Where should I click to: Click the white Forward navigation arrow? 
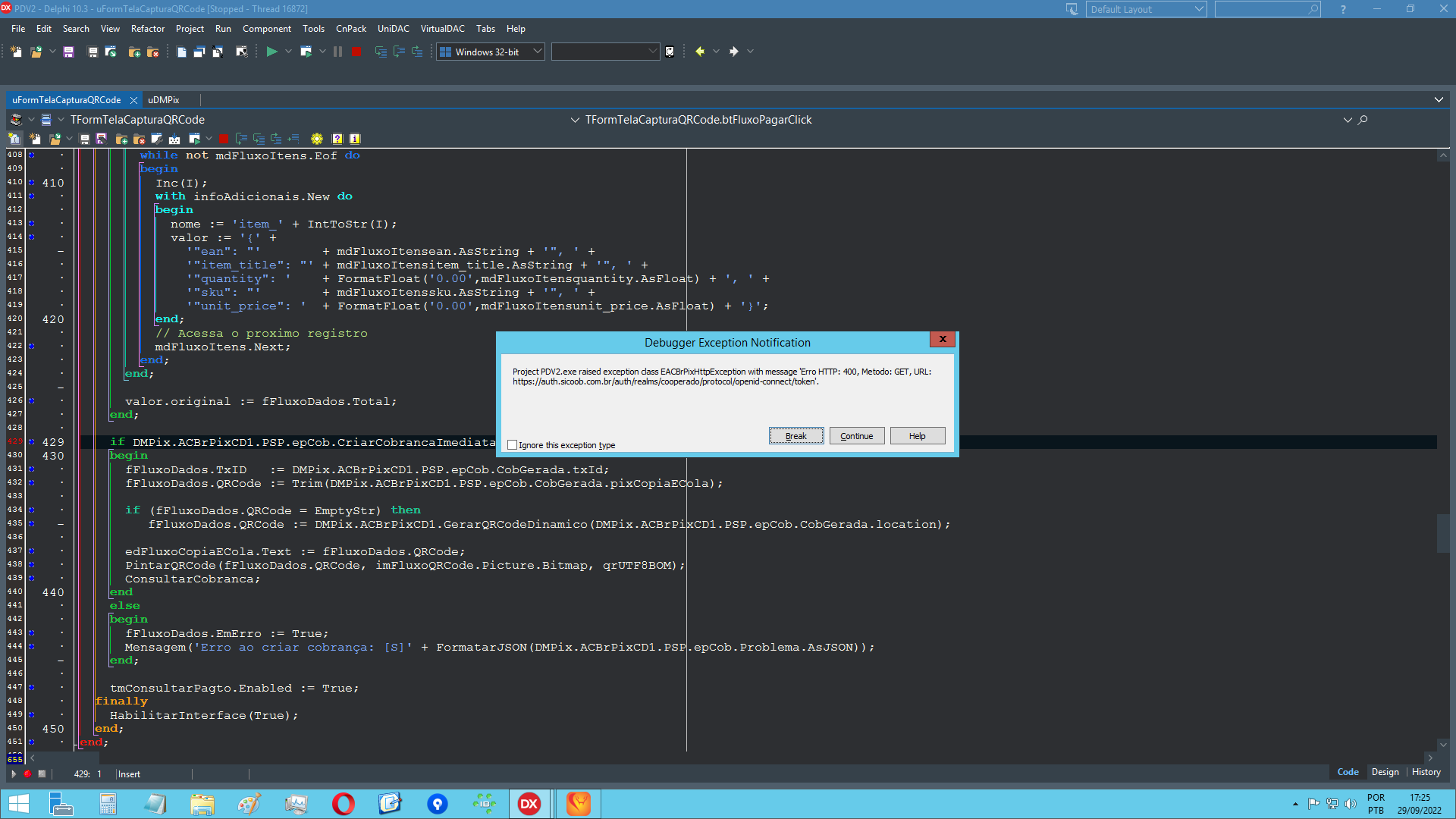click(x=733, y=52)
